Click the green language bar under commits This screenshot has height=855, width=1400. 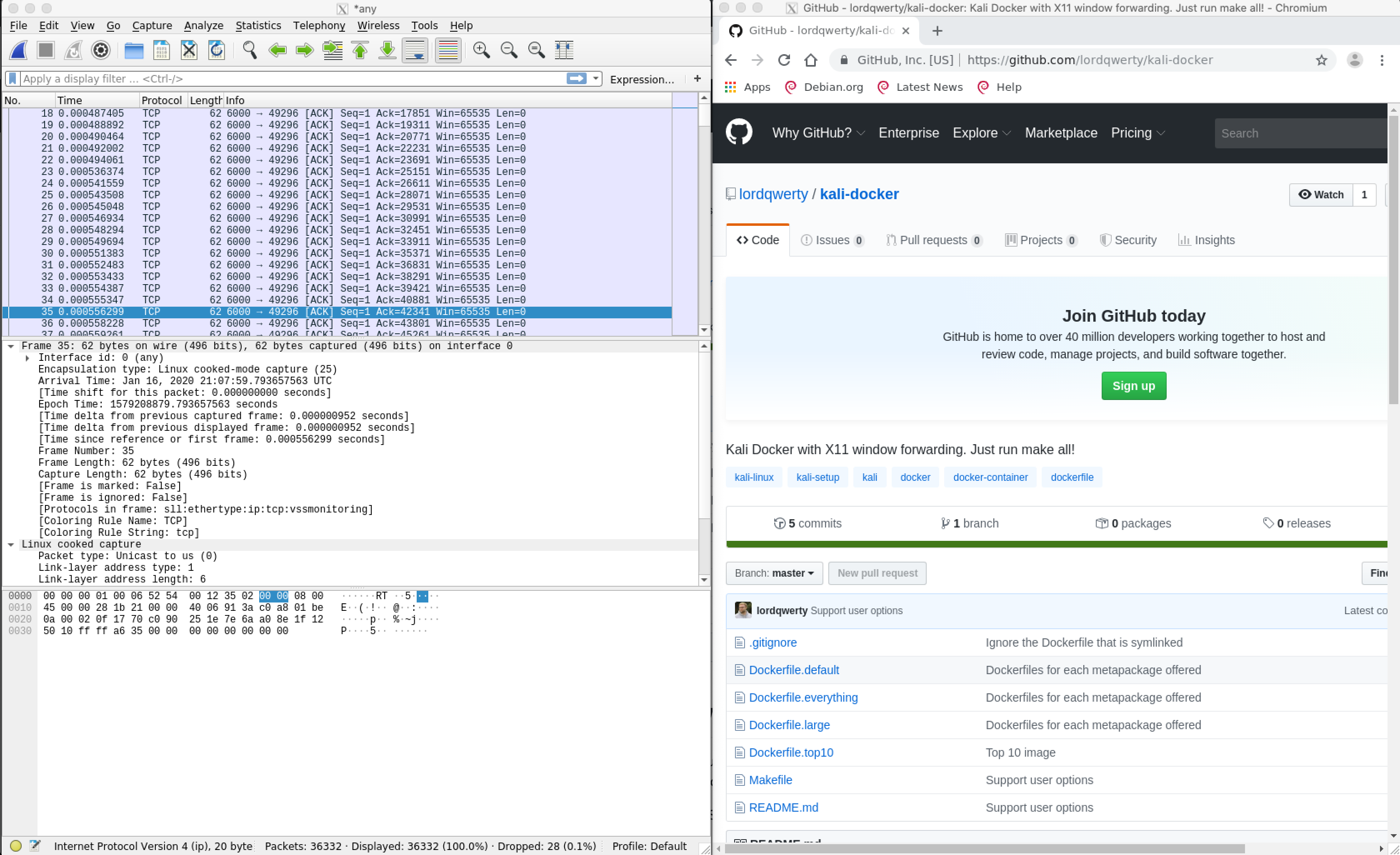(x=1056, y=544)
